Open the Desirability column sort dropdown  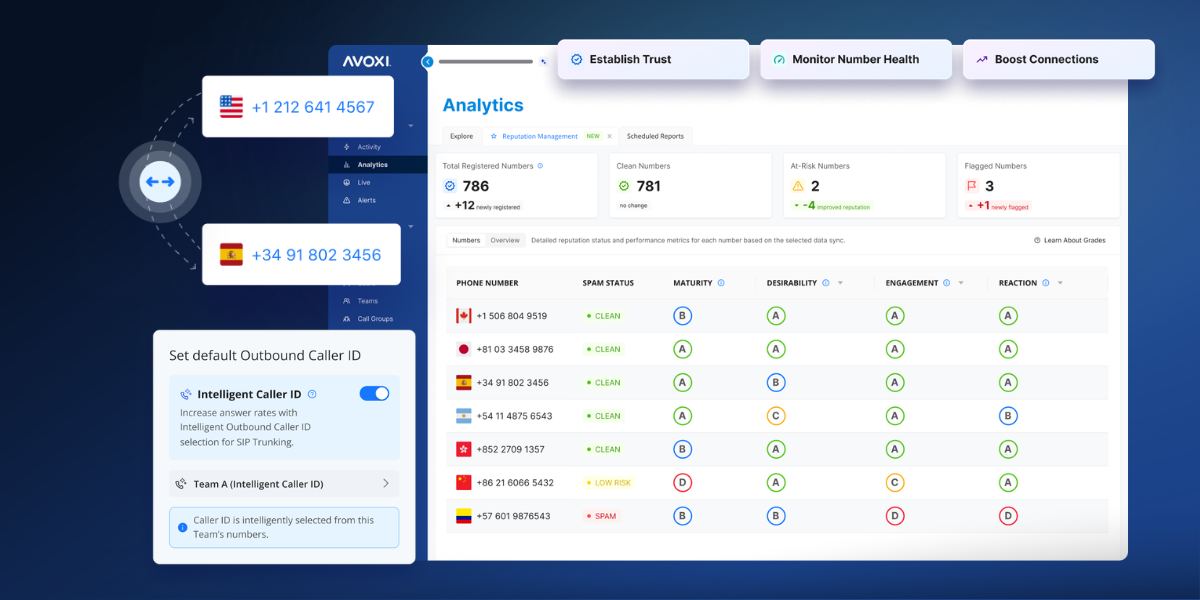[x=840, y=283]
